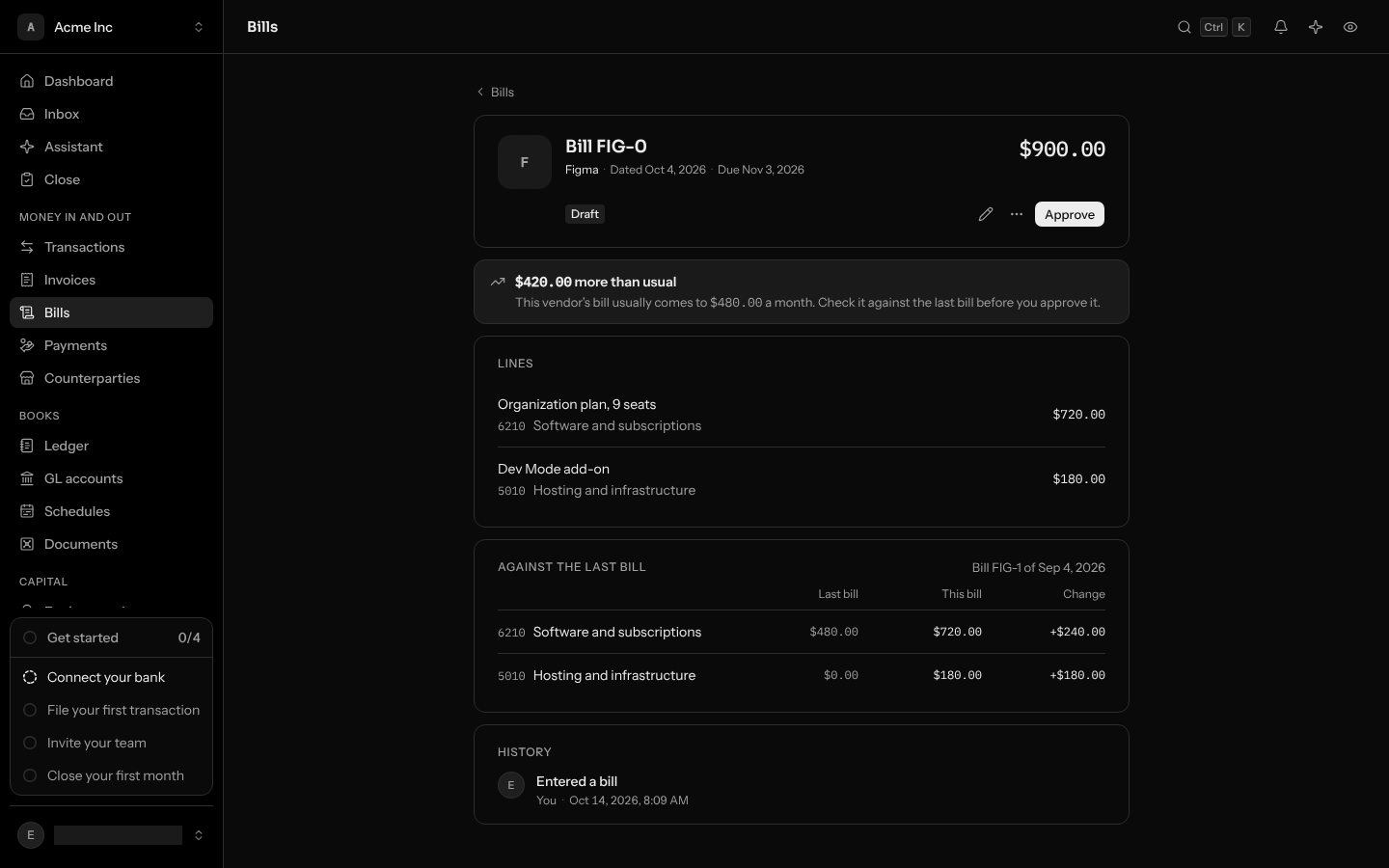Open the user account menu chevron
Viewport: 1389px width, 868px height.
tap(199, 835)
